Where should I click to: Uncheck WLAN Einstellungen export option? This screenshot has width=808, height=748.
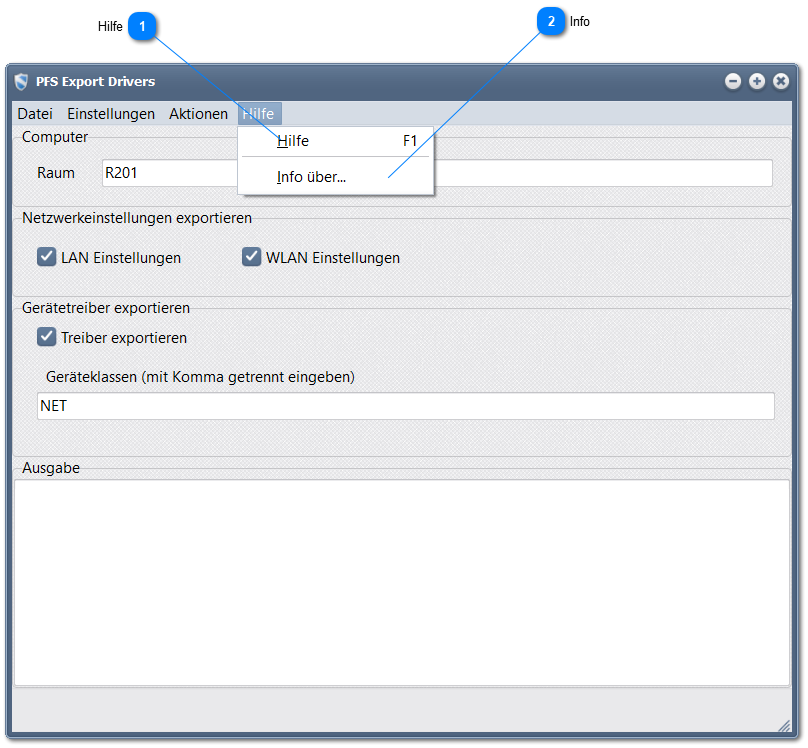point(251,257)
